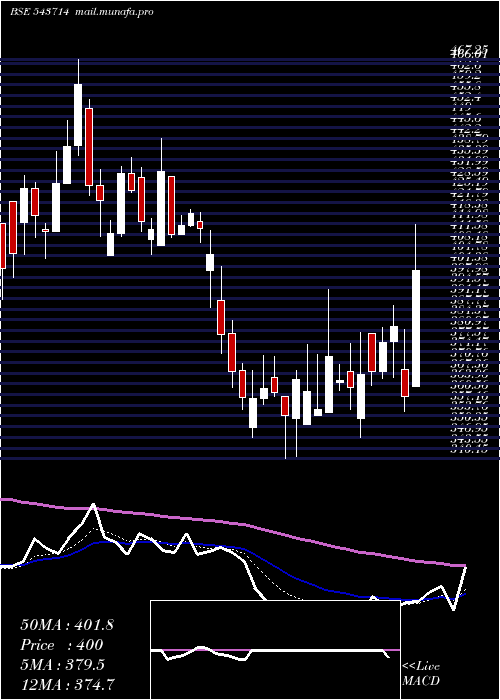Screen dimensions: 500x700
Task: Click the '5MA : 379.5' value
Action: point(62,665)
